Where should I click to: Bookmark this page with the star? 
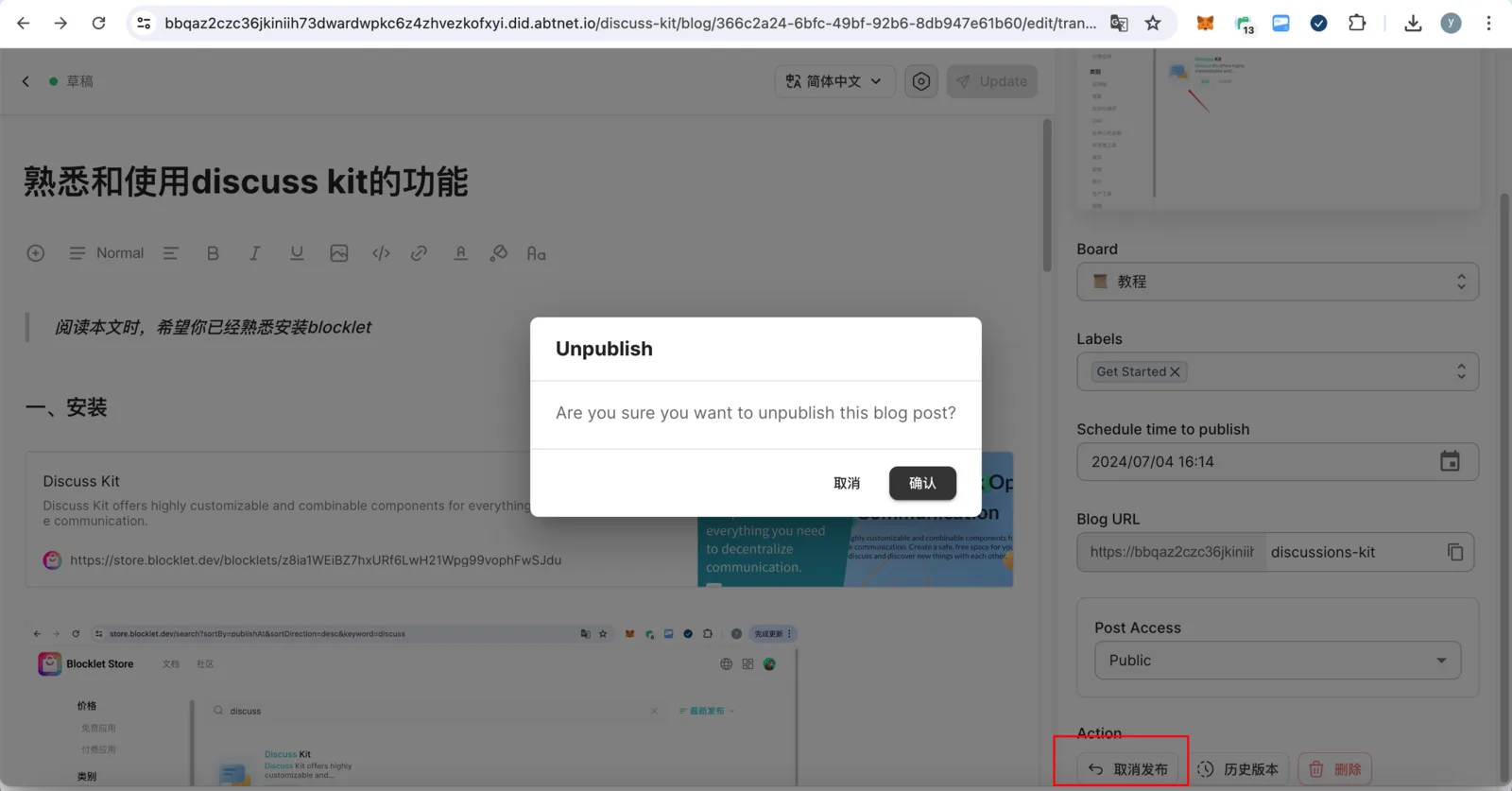(1153, 23)
